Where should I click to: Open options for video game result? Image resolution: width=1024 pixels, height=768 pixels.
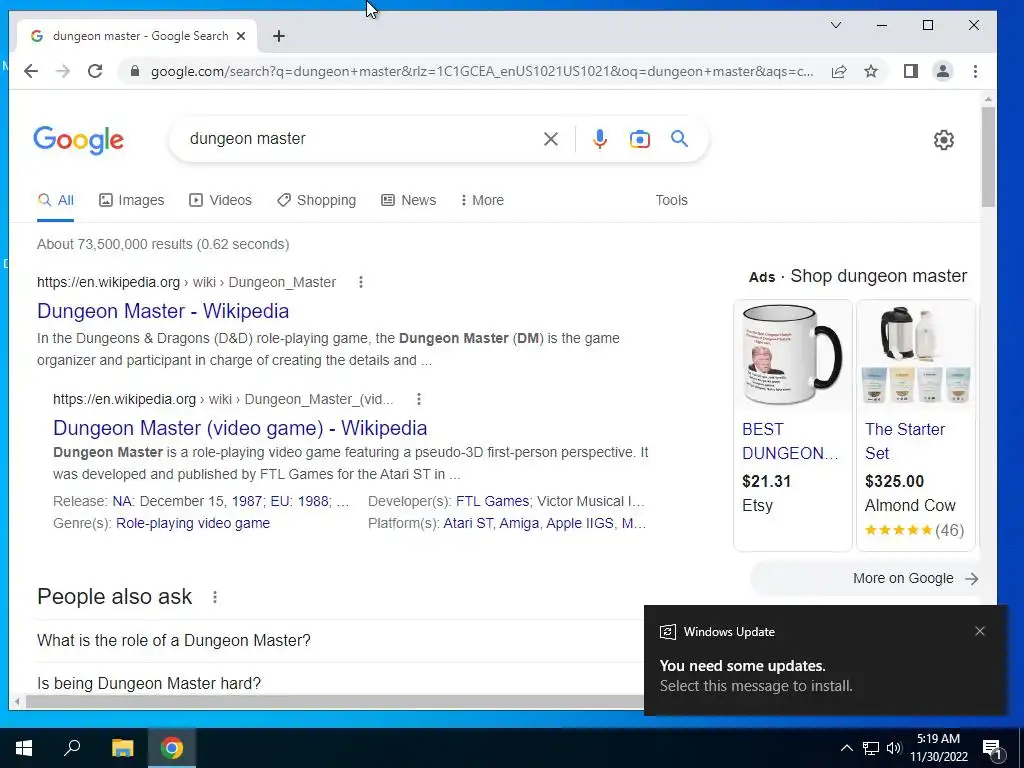tap(419, 399)
